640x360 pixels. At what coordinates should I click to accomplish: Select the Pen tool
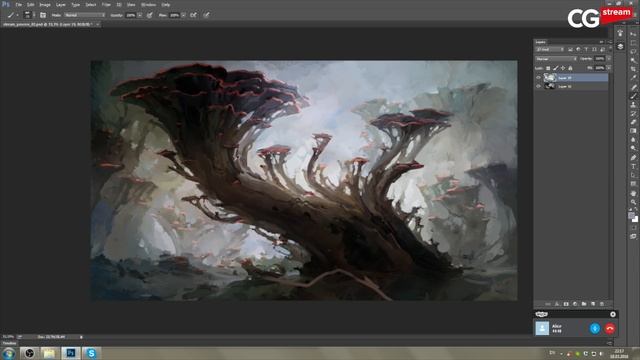point(633,158)
